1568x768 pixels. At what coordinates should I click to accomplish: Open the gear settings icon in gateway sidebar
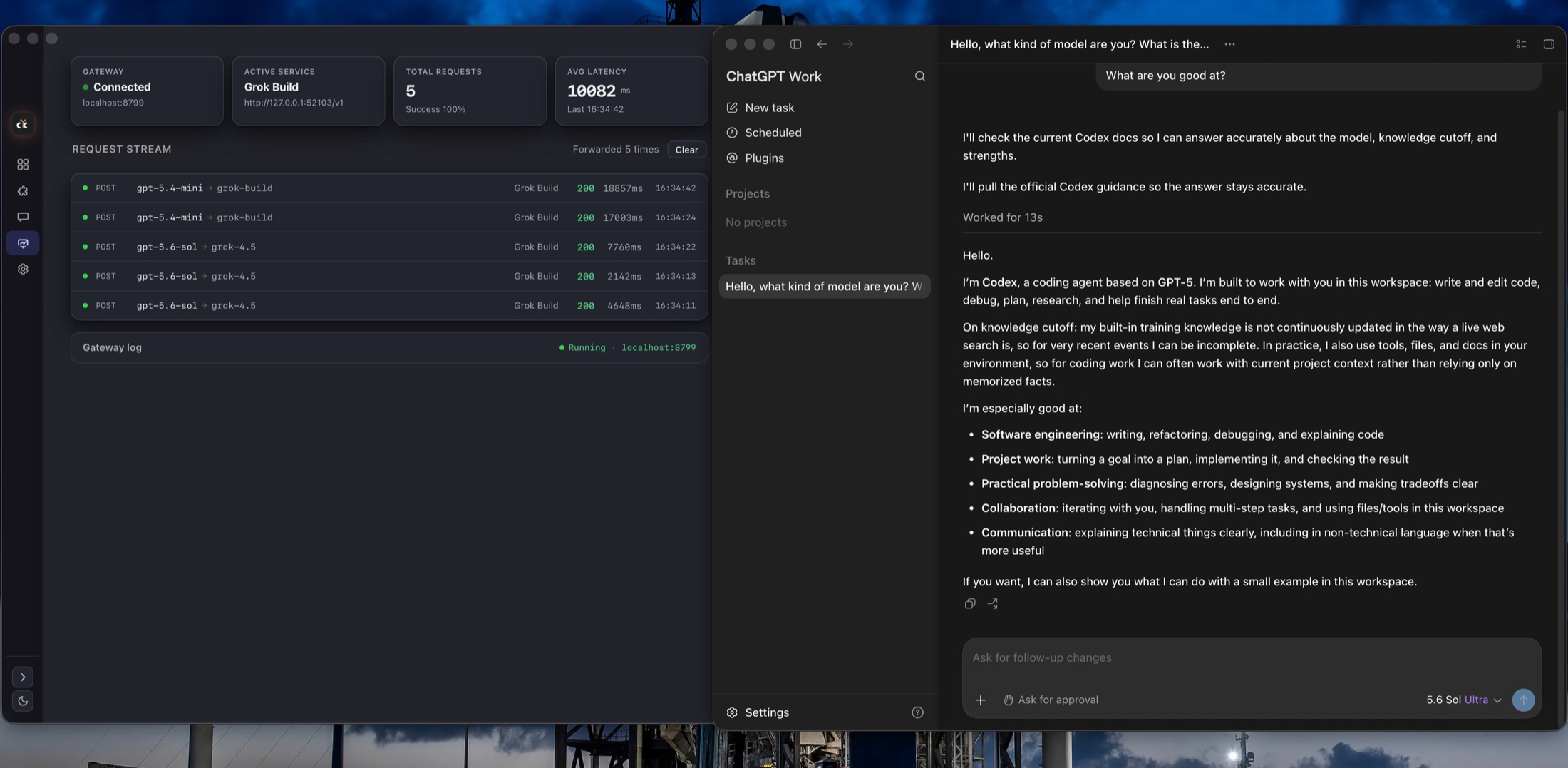[23, 270]
